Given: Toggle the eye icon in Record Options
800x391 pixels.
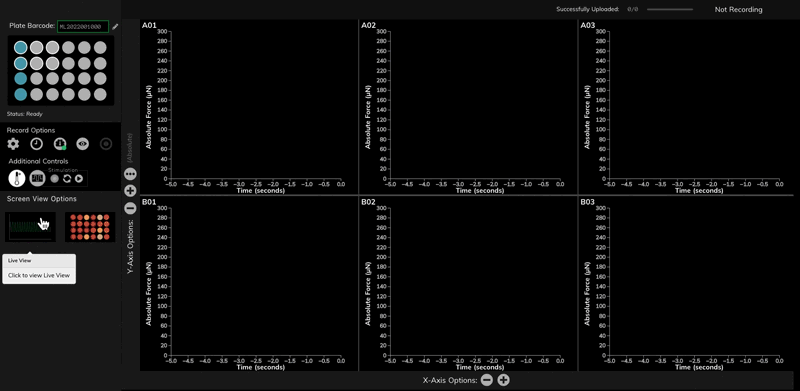Looking at the screenshot, I should pyautogui.click(x=83, y=144).
